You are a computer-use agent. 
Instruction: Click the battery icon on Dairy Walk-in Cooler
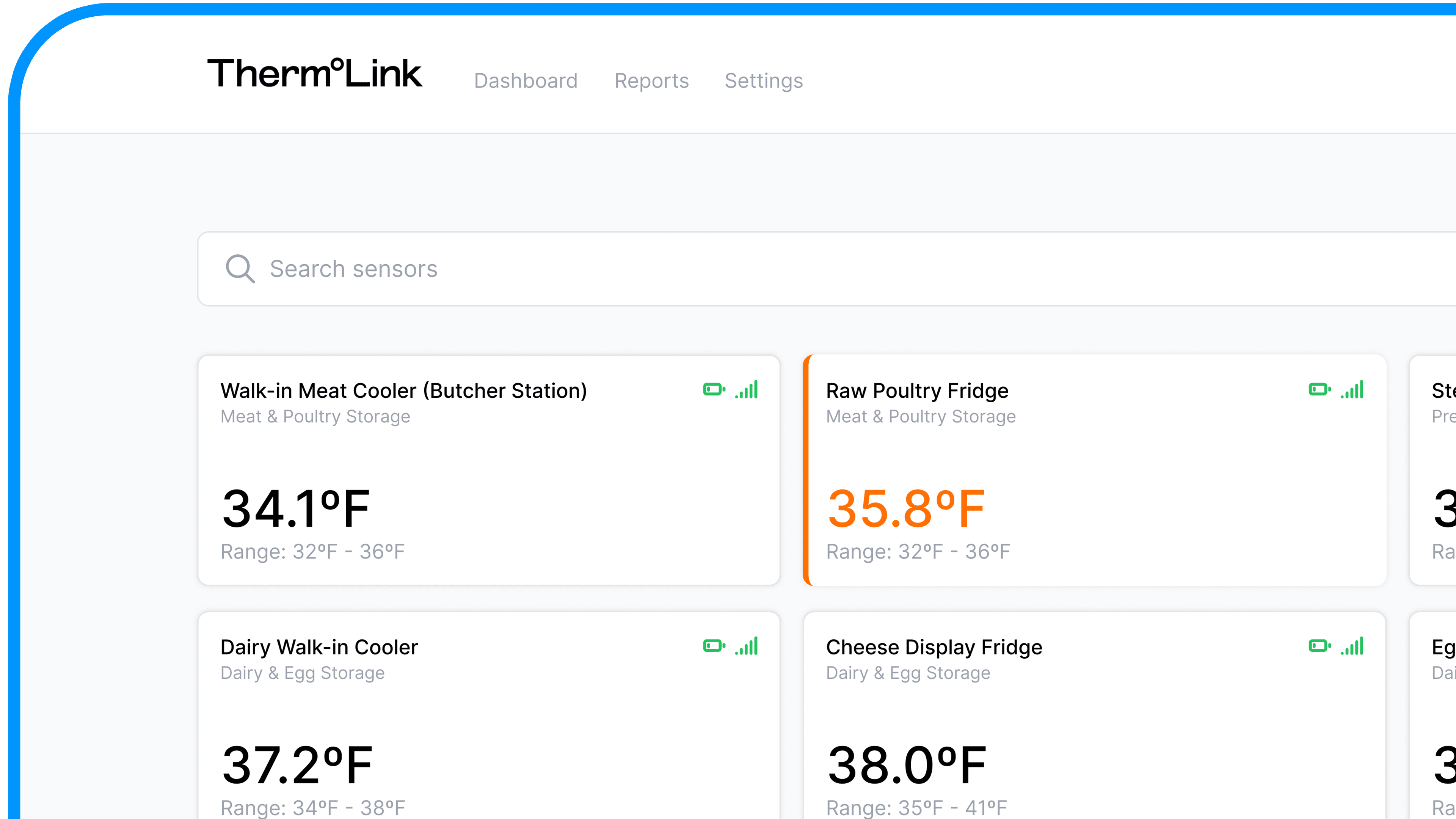tap(715, 645)
